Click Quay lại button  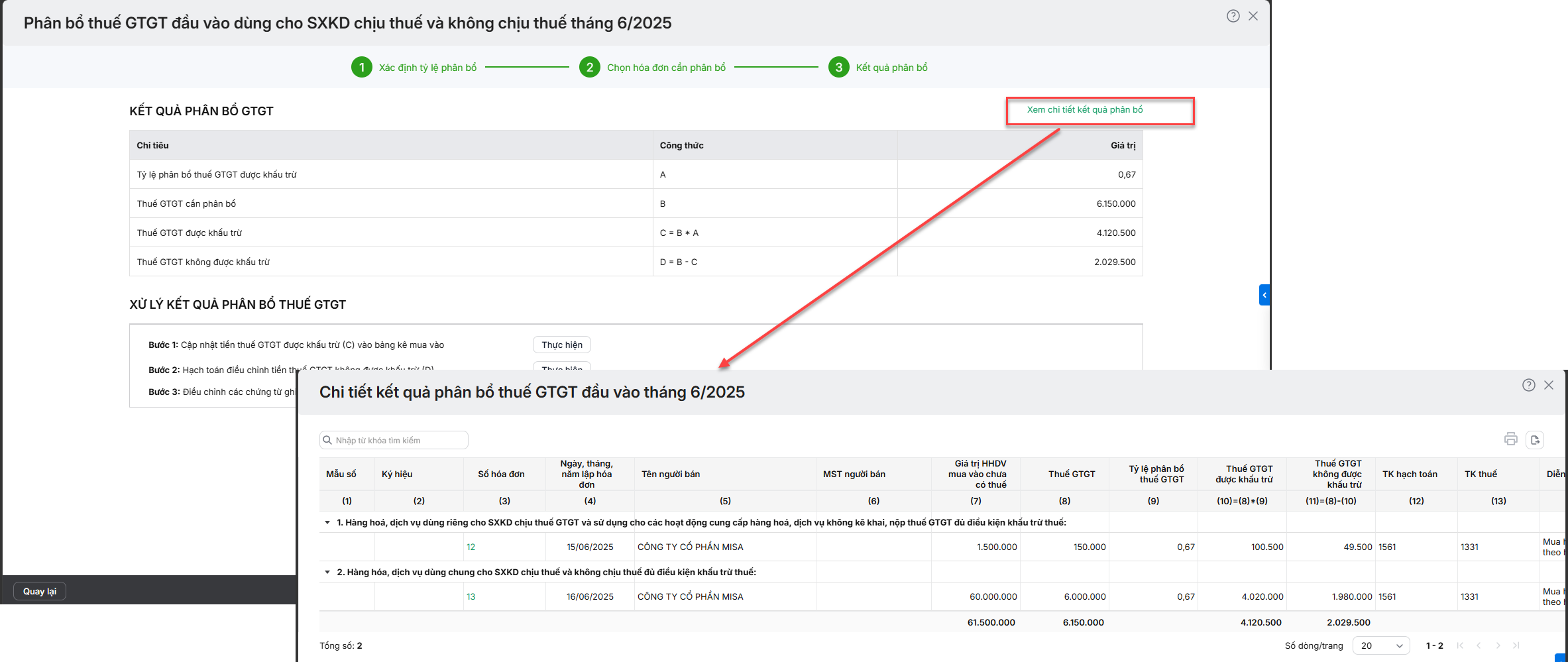pyautogui.click(x=40, y=591)
